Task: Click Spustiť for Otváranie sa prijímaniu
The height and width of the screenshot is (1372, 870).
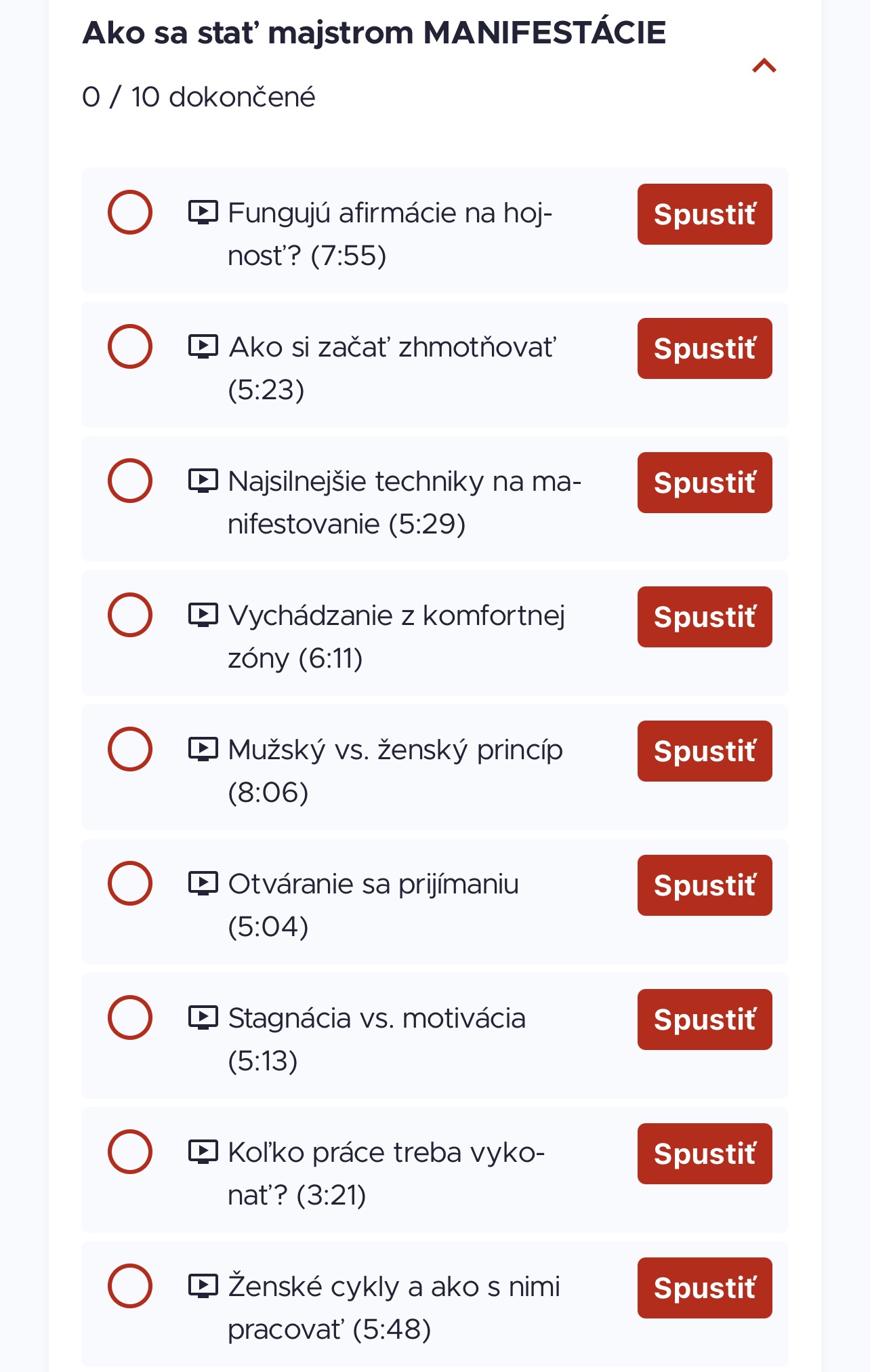Action: point(705,885)
